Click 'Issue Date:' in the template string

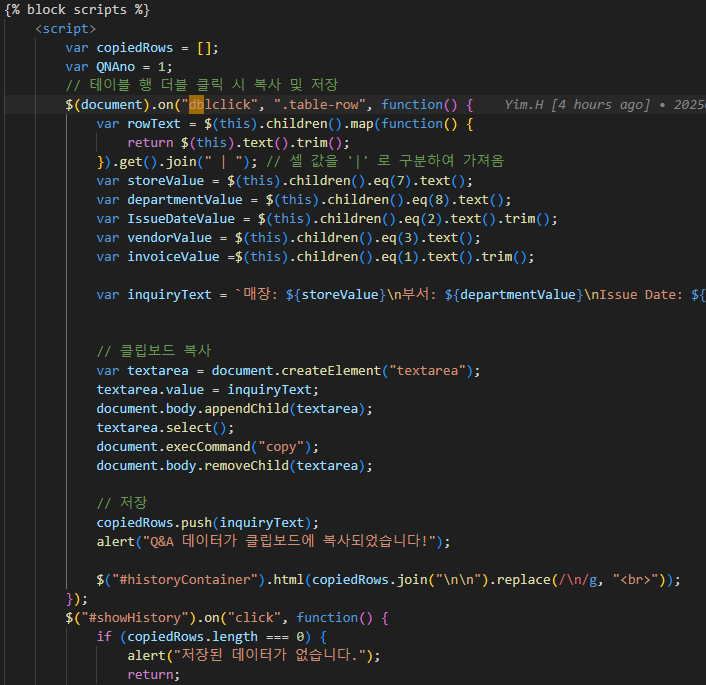click(x=640, y=295)
